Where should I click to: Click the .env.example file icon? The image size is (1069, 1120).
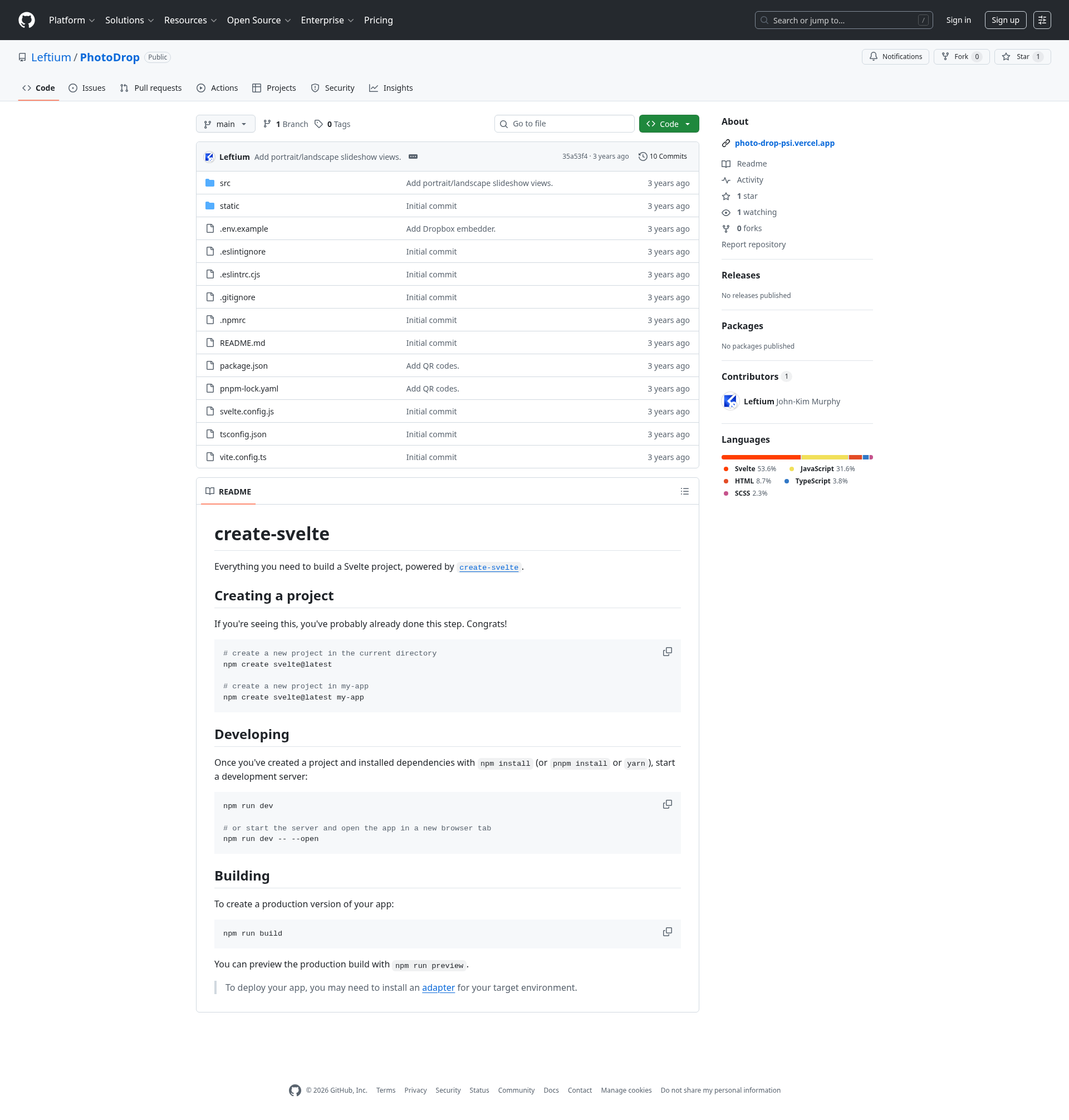pos(210,228)
